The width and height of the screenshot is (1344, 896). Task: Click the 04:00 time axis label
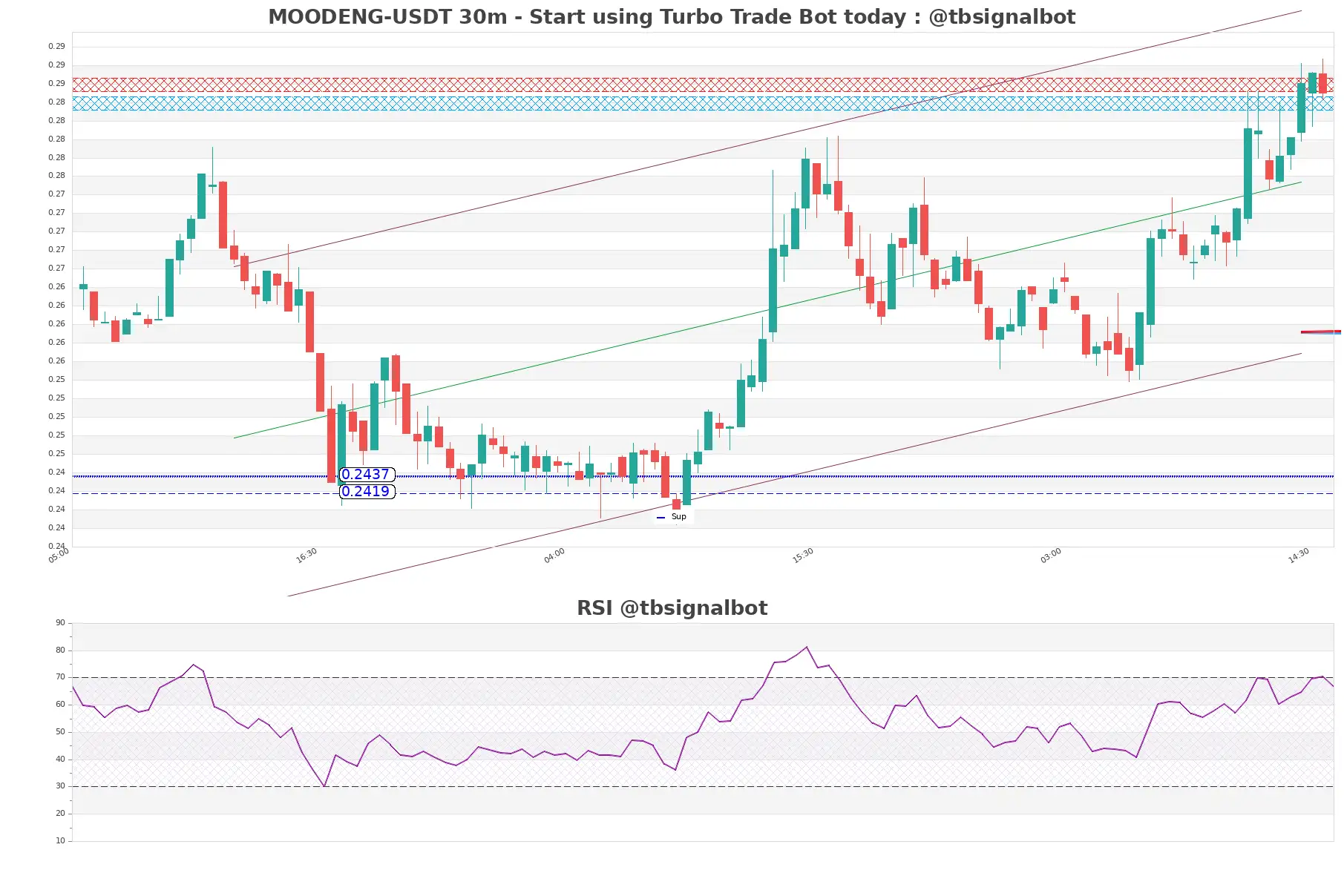click(x=554, y=556)
